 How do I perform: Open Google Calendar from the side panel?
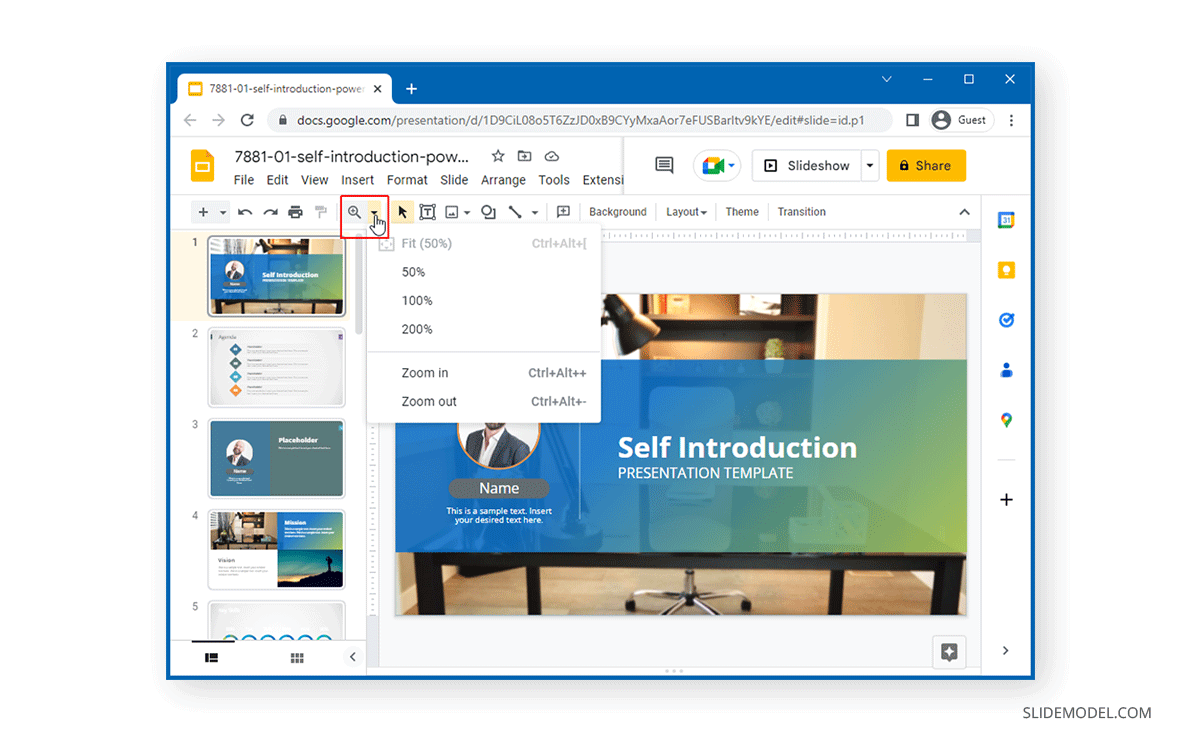pos(1006,219)
